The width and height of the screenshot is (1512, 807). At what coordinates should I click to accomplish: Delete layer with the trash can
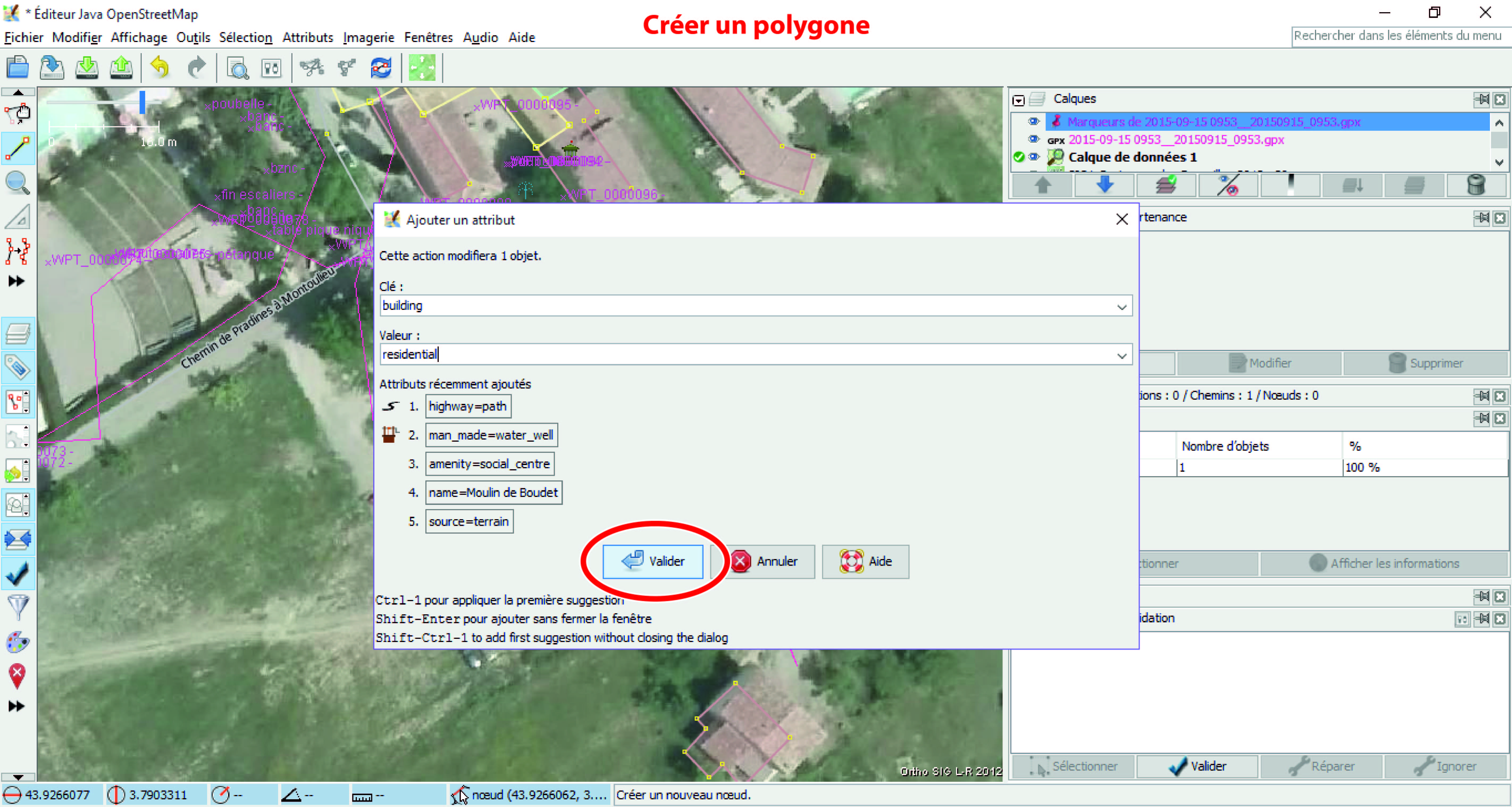tap(1476, 185)
